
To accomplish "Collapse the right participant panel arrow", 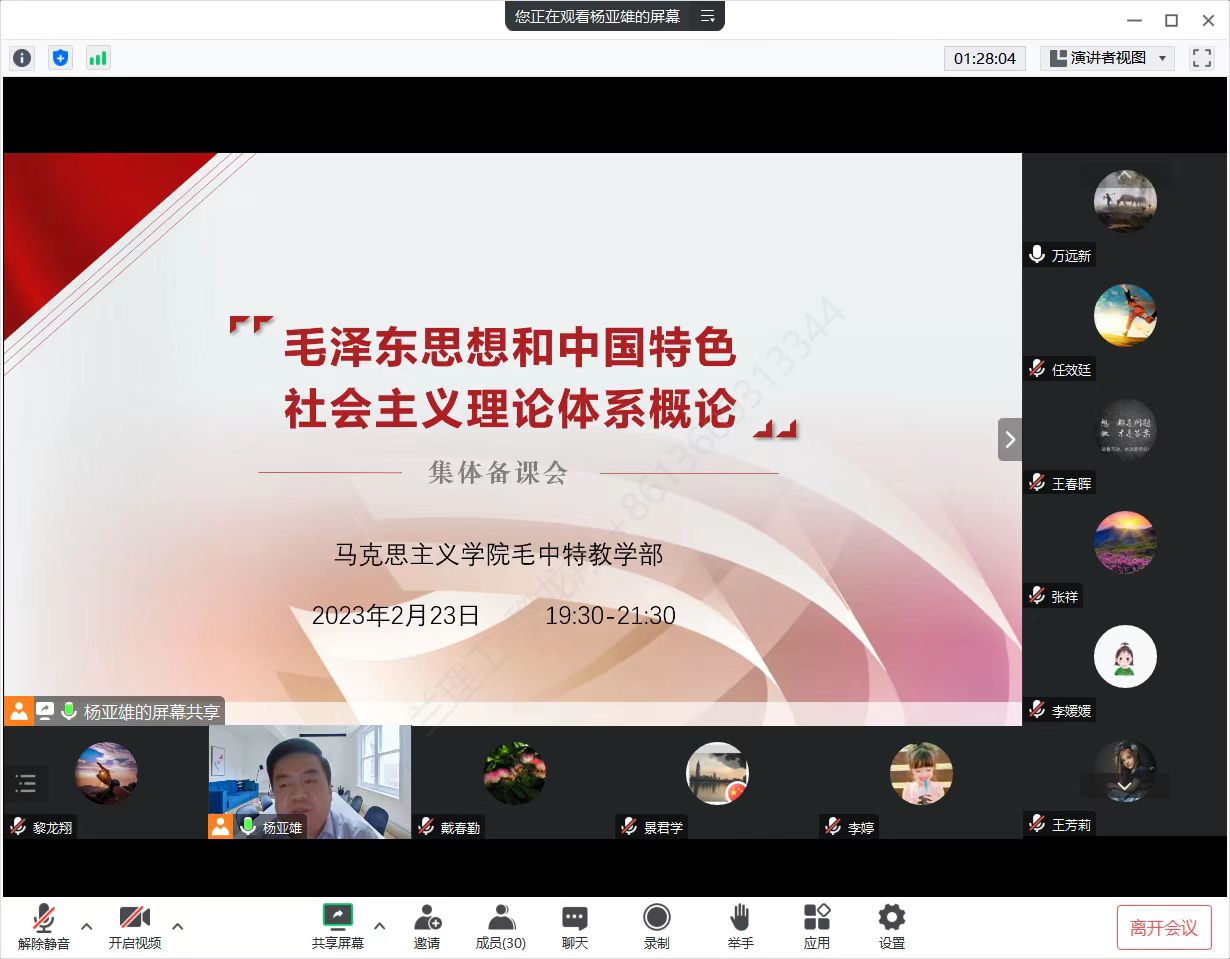I will click(1009, 439).
